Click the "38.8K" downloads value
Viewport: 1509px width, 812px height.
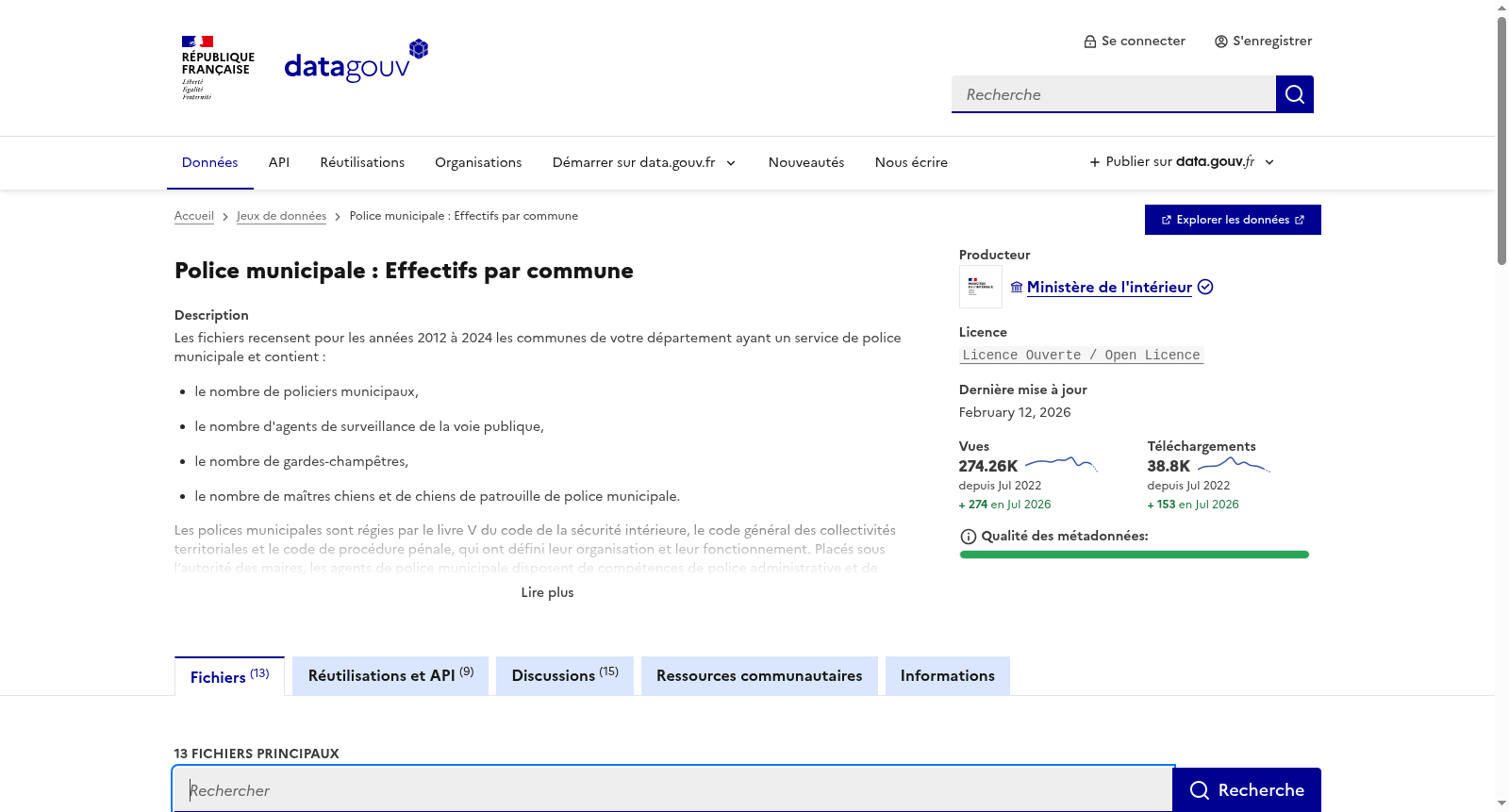[1169, 466]
